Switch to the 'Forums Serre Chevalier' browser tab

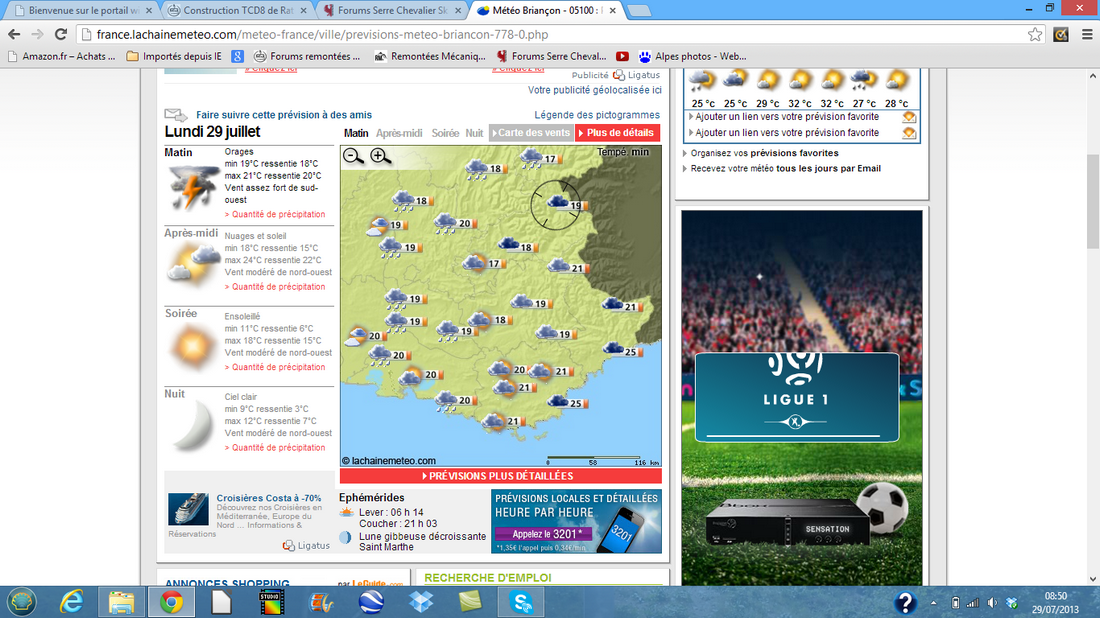point(391,11)
